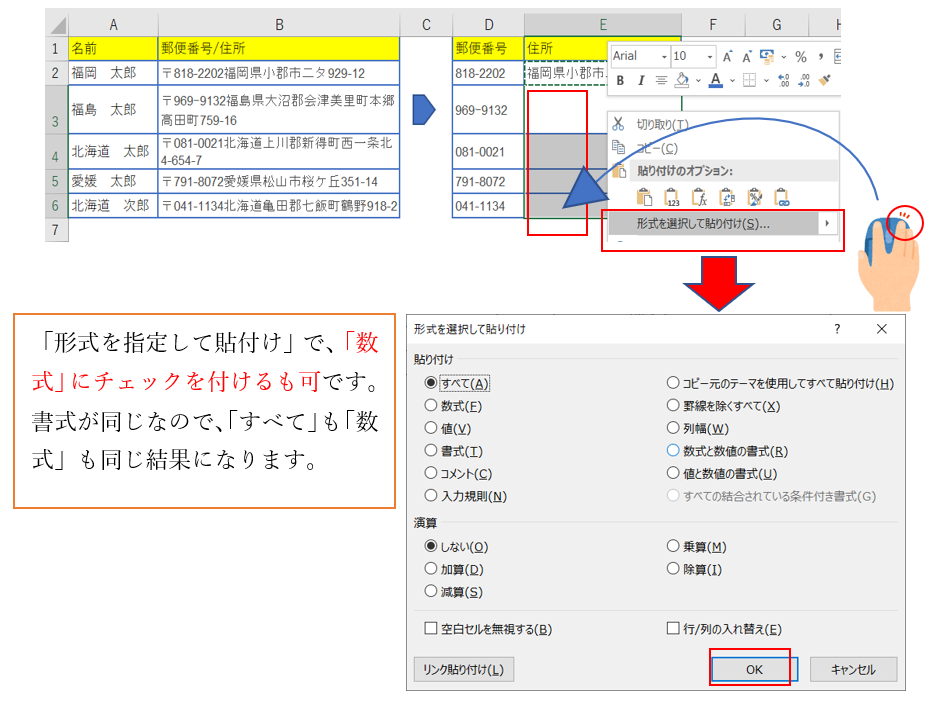Expand the 形式を選択して貼り付け submenu arrow
This screenshot has height=701, width=926.
[827, 224]
